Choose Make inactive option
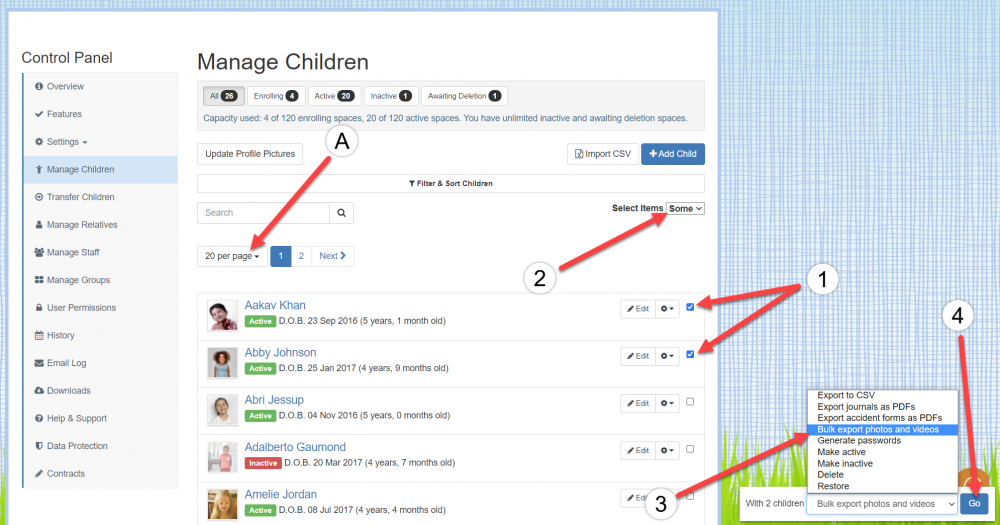 [x=882, y=464]
